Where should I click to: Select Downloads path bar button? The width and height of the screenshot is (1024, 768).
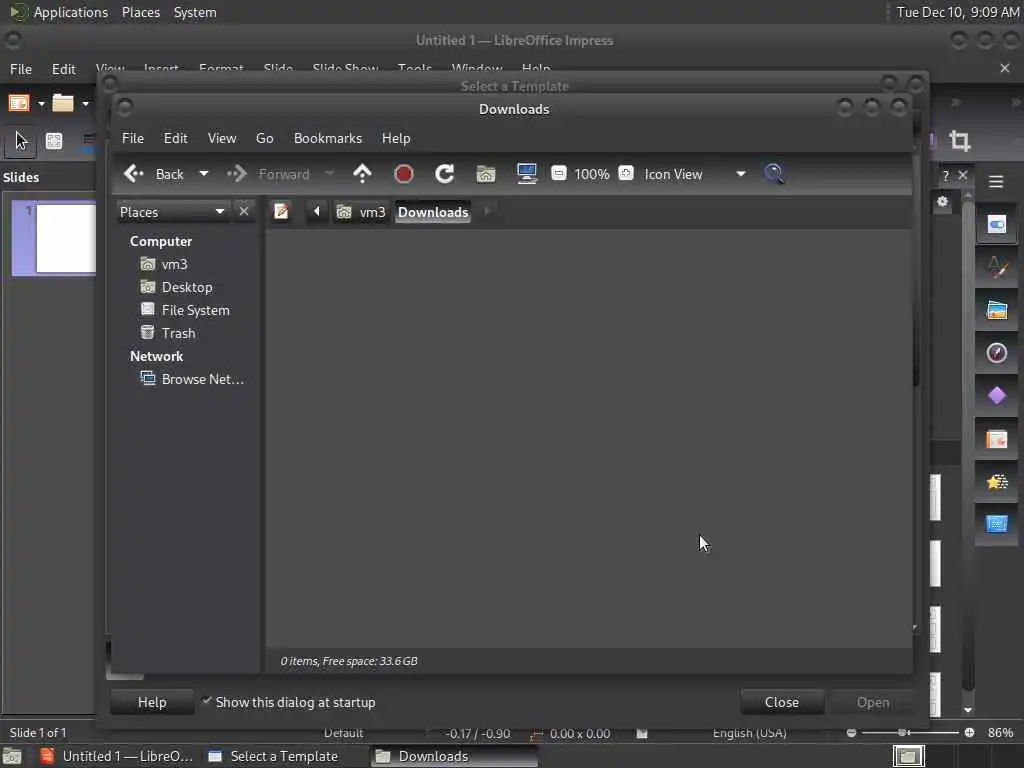(433, 212)
